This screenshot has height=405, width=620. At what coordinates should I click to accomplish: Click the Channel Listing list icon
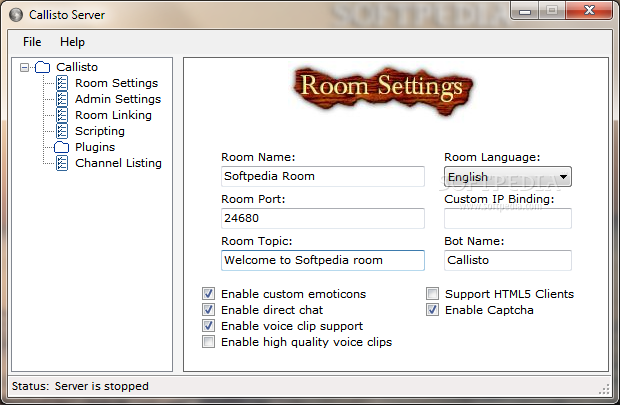[x=62, y=163]
